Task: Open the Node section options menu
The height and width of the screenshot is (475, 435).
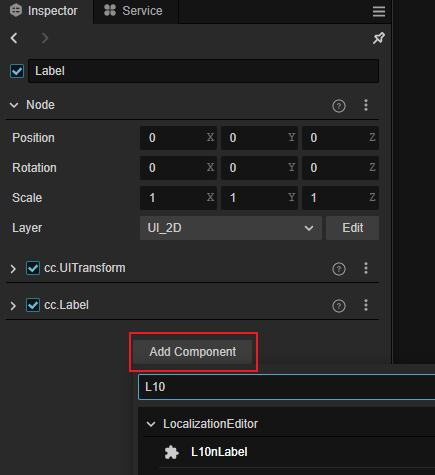Action: click(366, 105)
